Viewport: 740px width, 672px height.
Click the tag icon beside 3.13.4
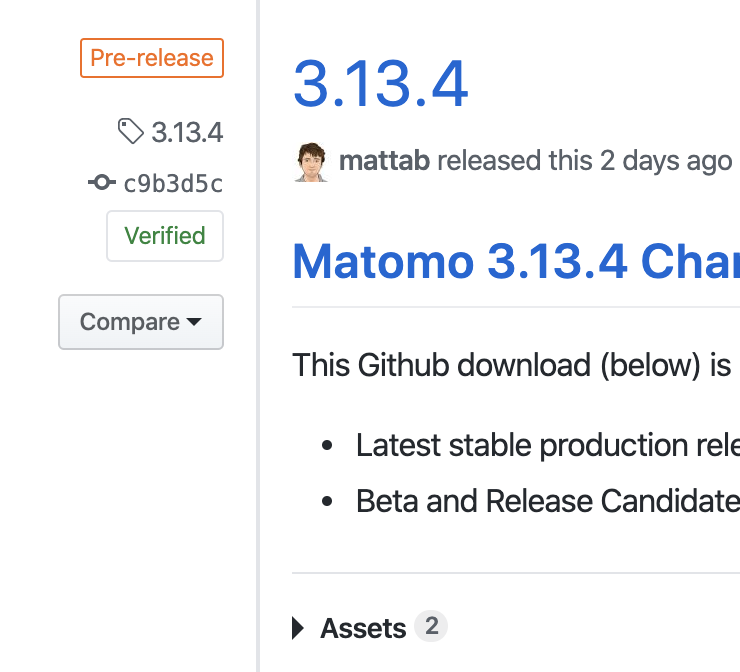tap(131, 131)
